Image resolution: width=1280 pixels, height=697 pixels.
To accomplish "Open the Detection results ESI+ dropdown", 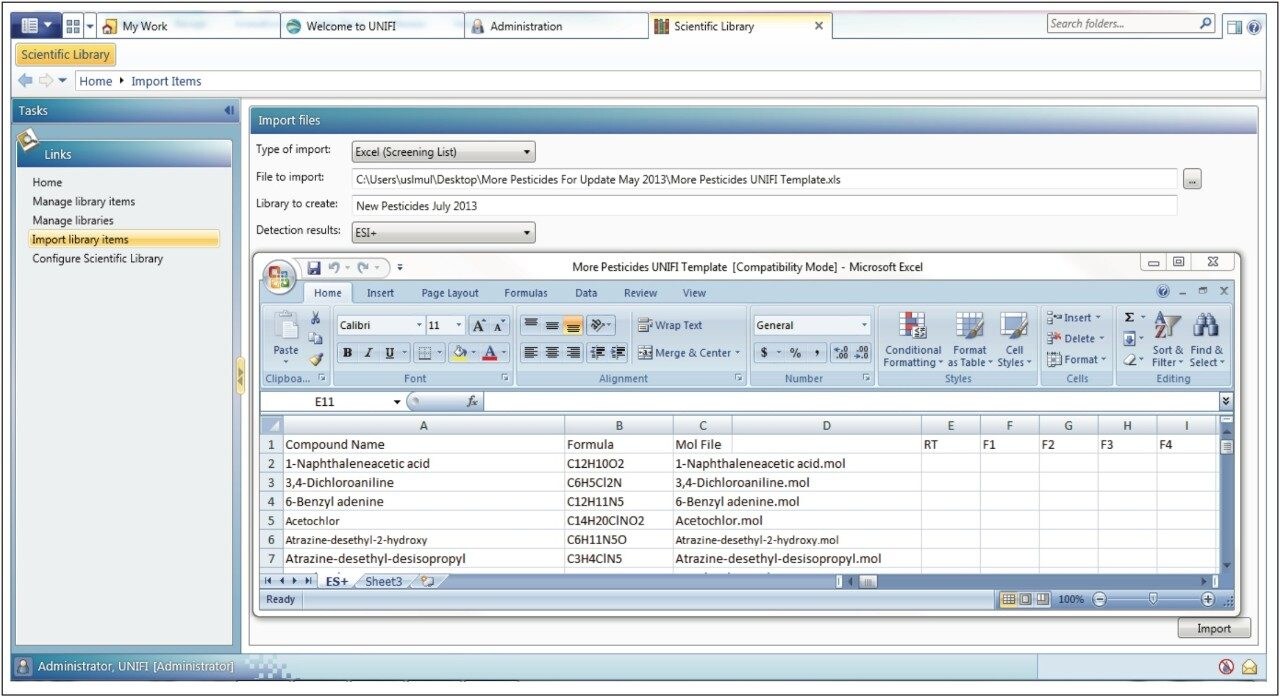I will pos(444,233).
